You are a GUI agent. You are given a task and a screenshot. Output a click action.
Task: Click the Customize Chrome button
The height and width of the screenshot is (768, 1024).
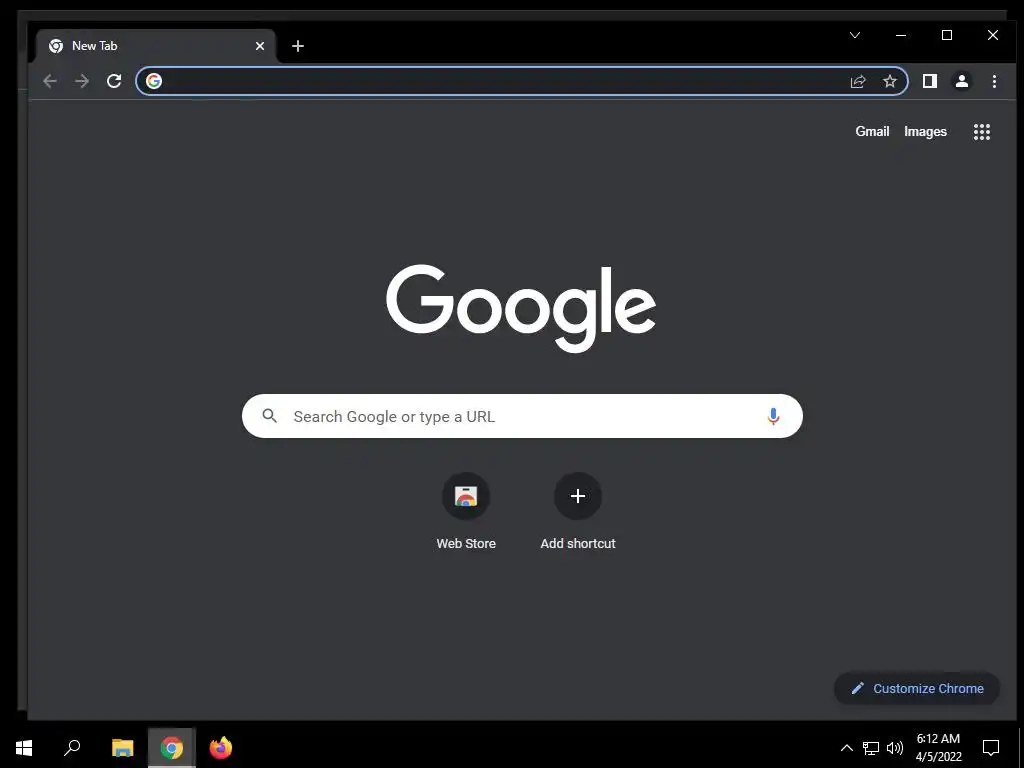917,688
